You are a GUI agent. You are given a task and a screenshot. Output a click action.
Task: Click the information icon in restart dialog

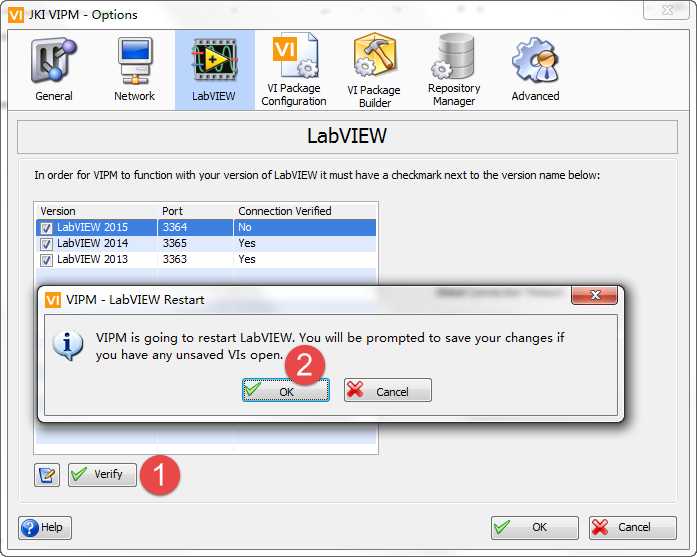click(x=68, y=346)
